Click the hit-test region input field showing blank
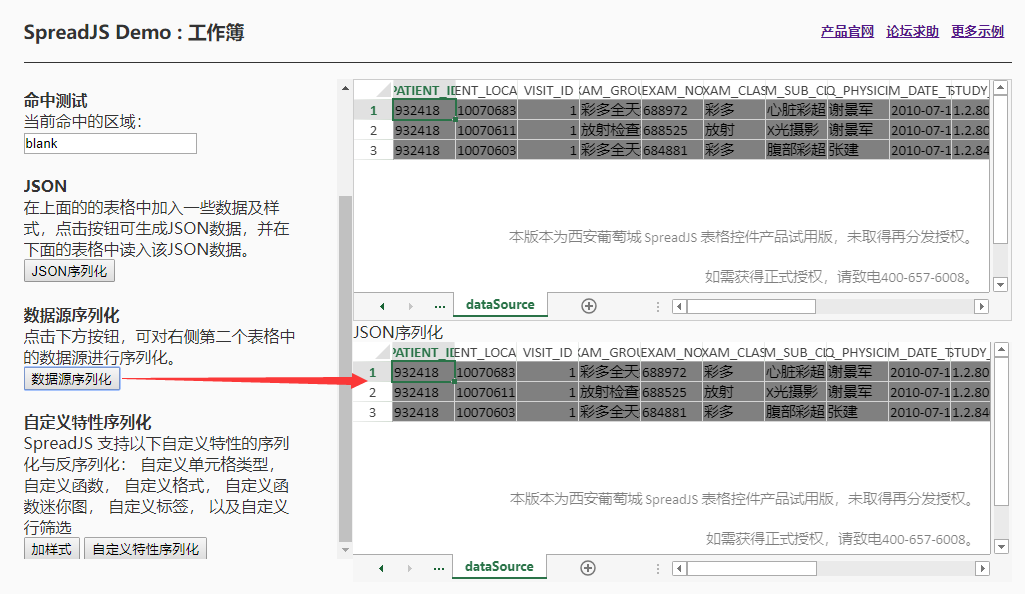 click(x=110, y=144)
